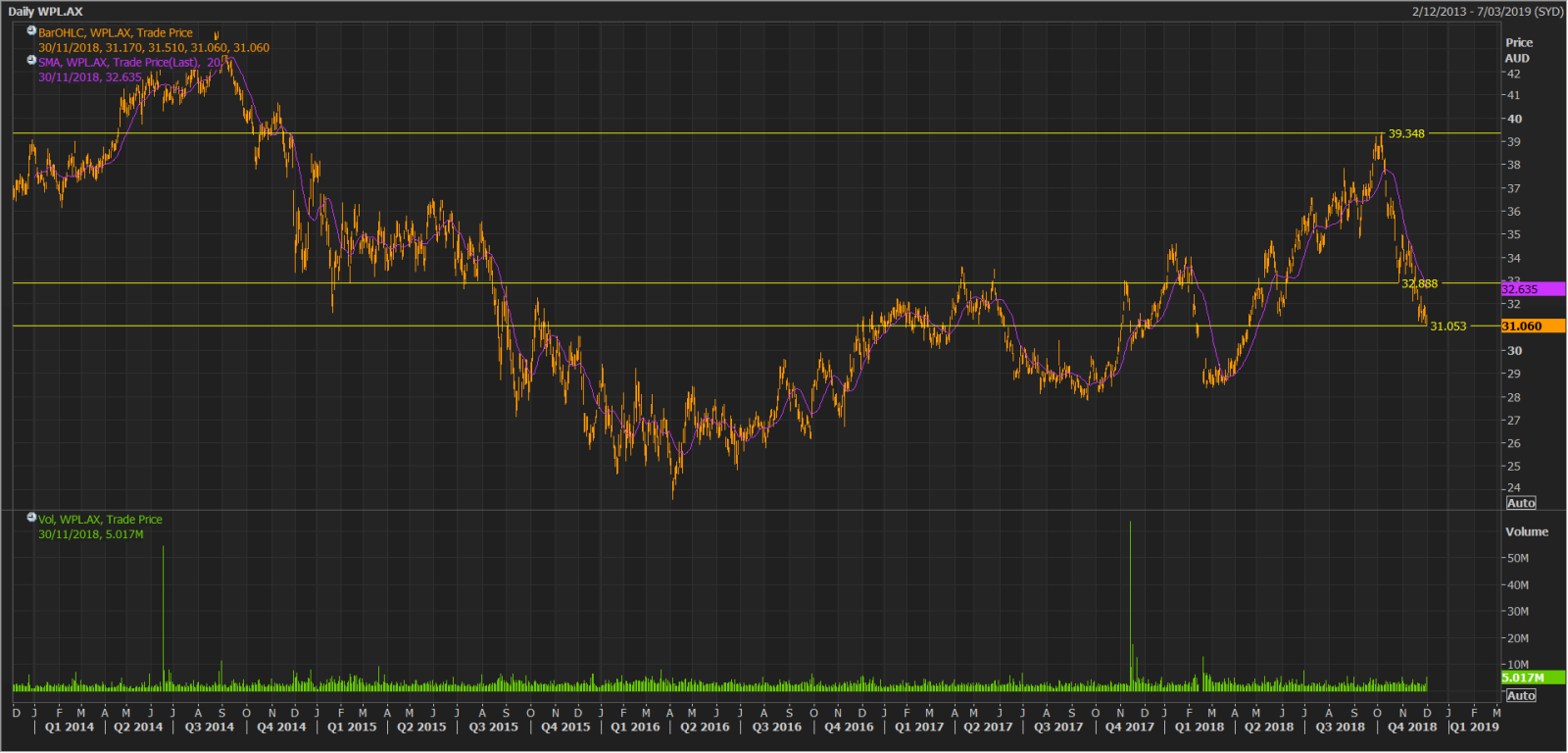Image resolution: width=1568 pixels, height=753 pixels.
Task: Select the Vol, WPL.AX, Trade Price legend
Action: (x=100, y=520)
